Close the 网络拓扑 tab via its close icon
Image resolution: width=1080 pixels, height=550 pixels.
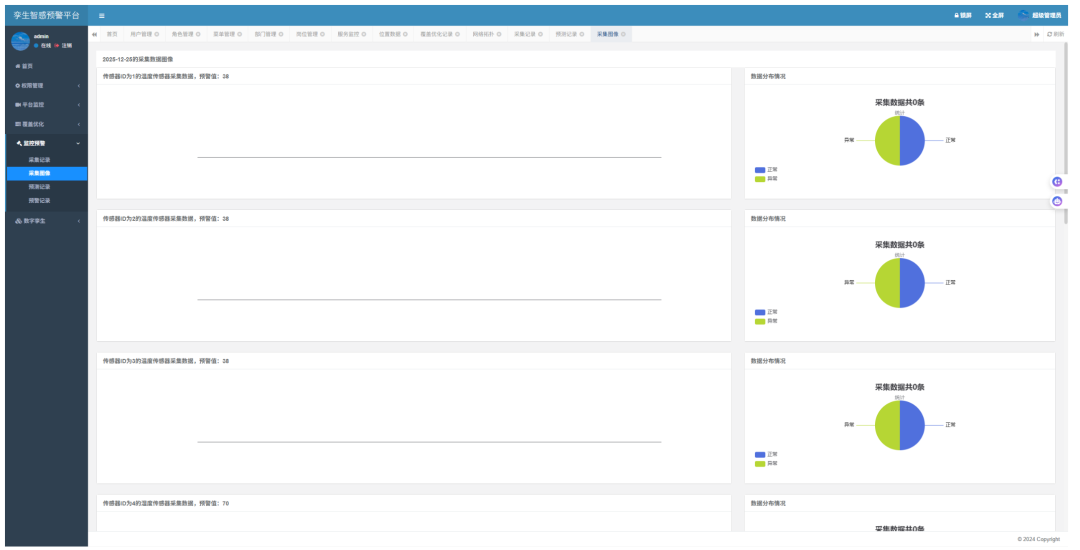[x=499, y=34]
